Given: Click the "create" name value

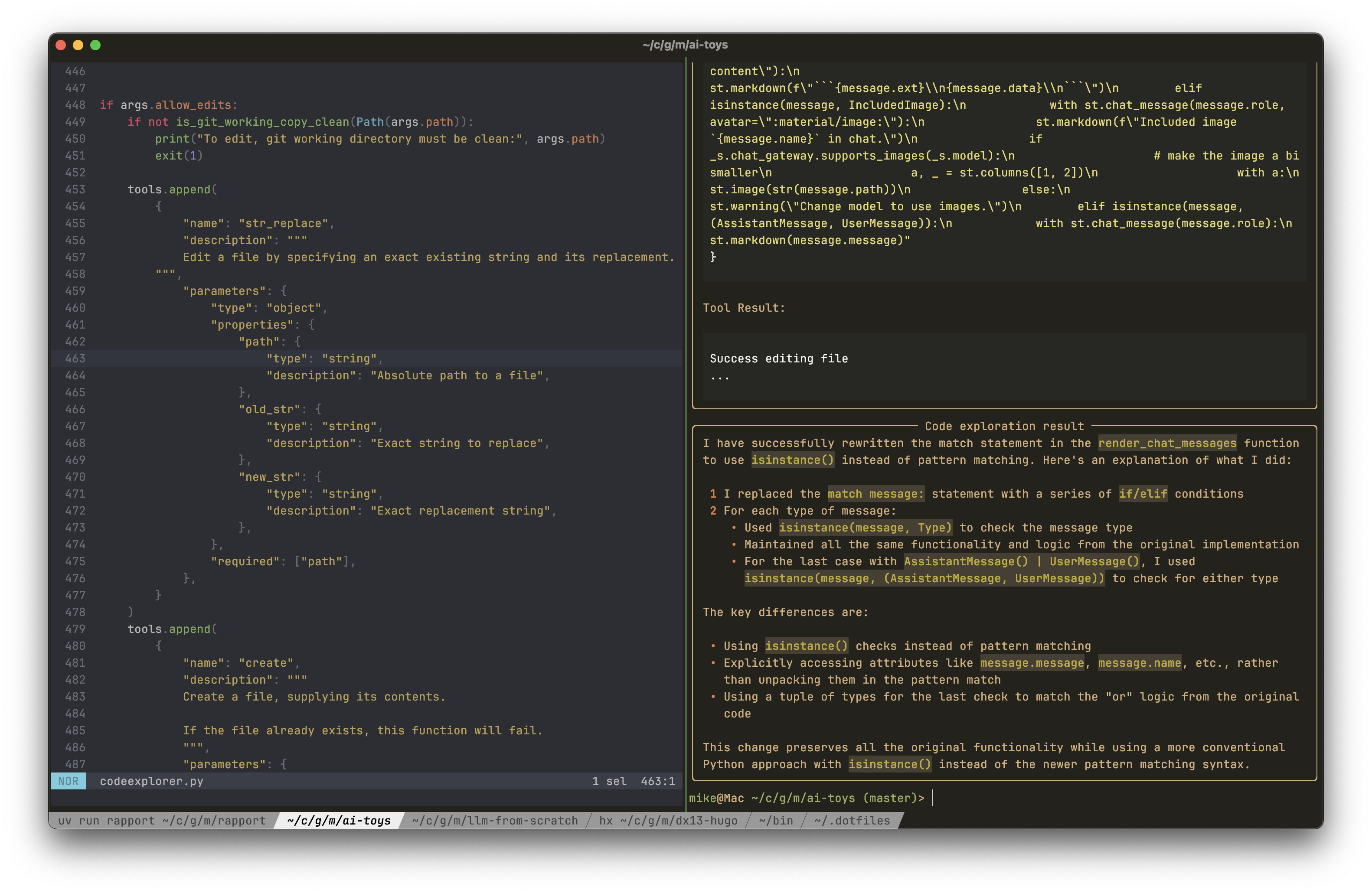Looking at the screenshot, I should tap(266, 663).
